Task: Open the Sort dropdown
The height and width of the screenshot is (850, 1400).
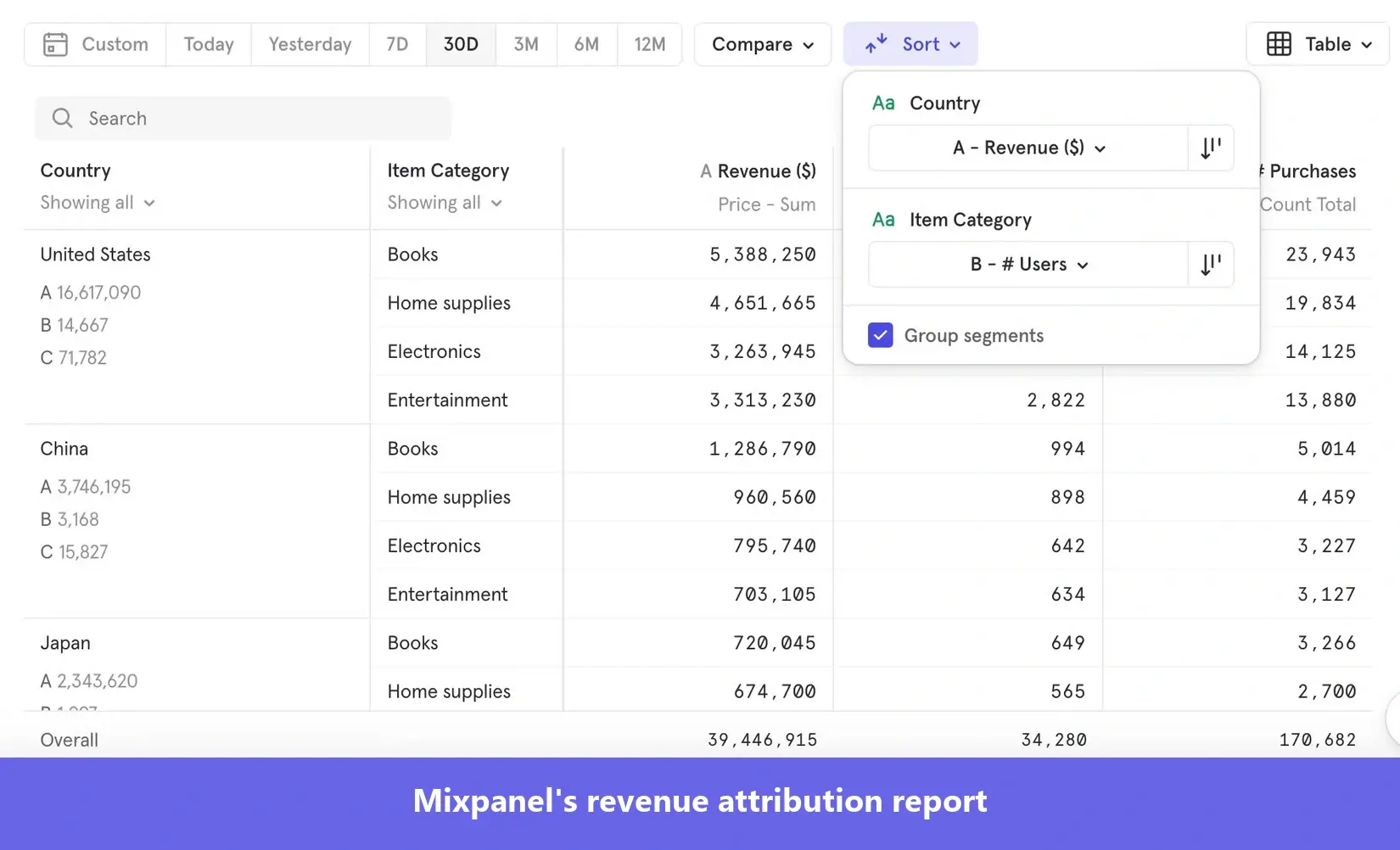Action: [x=910, y=44]
